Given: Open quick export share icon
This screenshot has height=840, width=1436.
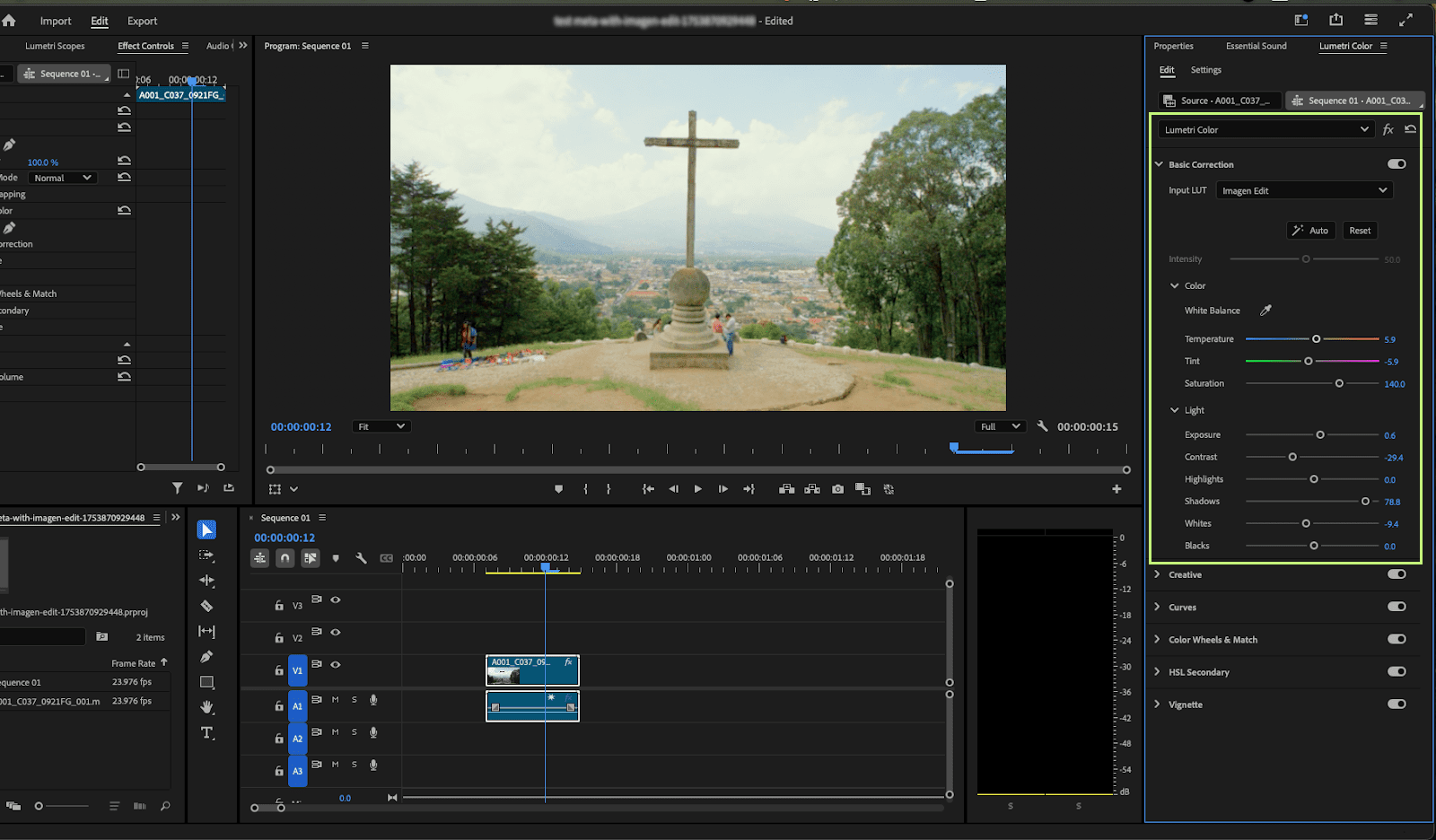Looking at the screenshot, I should [1335, 20].
